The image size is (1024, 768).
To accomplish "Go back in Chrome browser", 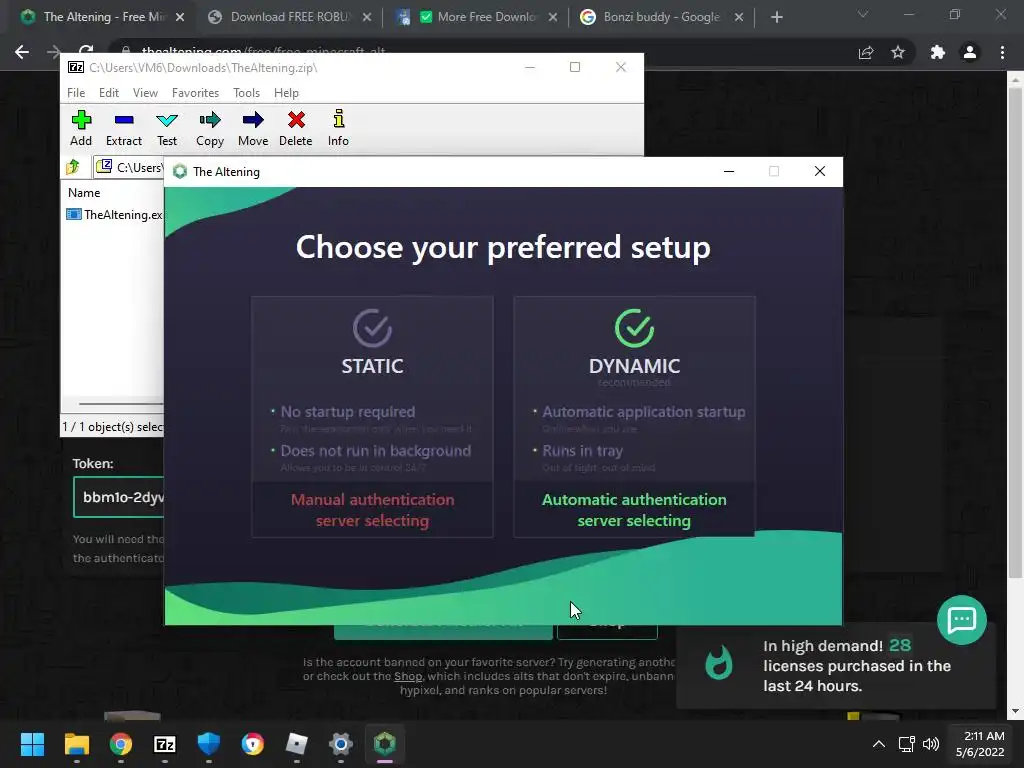I will click(22, 52).
